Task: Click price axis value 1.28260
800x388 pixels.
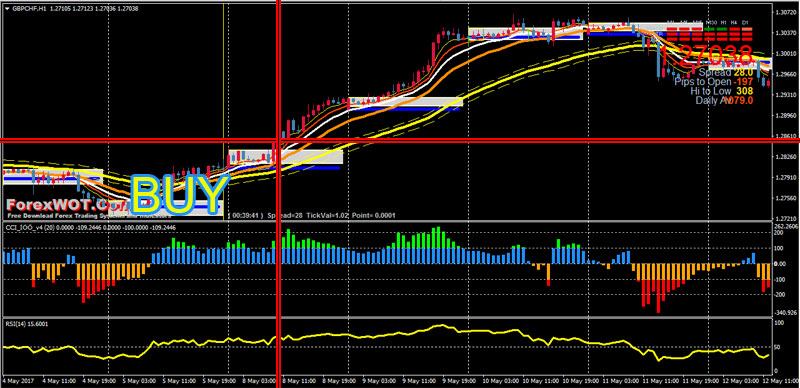Action: point(786,157)
